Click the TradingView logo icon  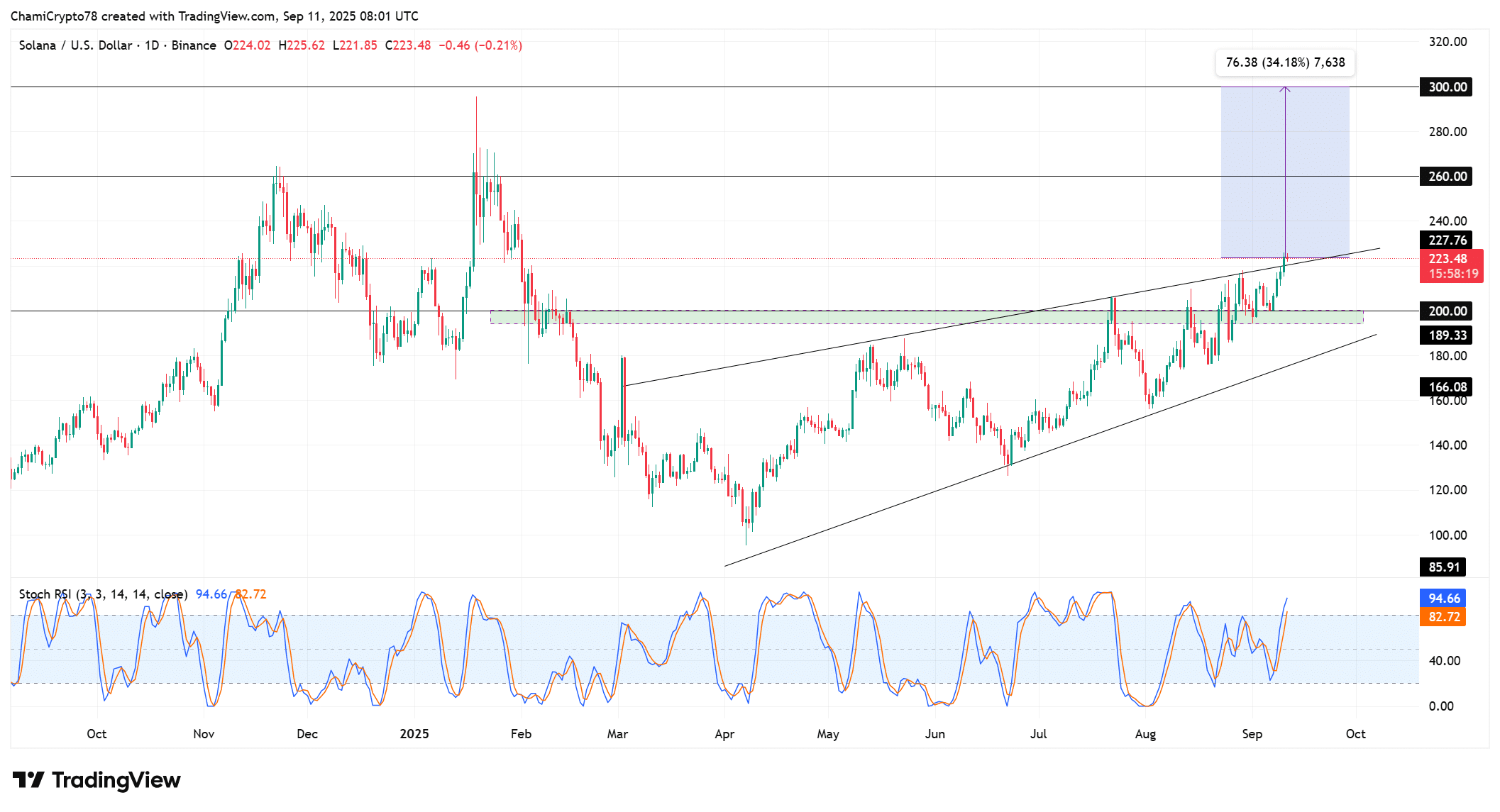[x=28, y=780]
